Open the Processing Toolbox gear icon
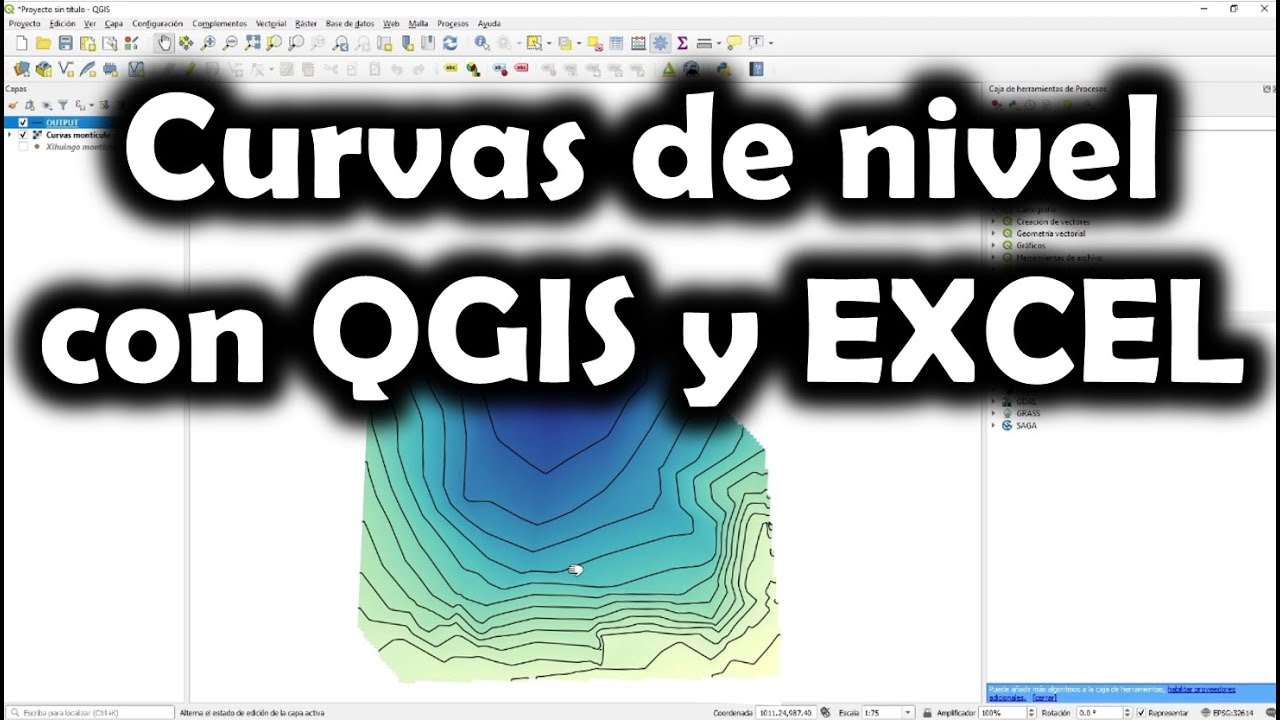The height and width of the screenshot is (720, 1280). (660, 43)
